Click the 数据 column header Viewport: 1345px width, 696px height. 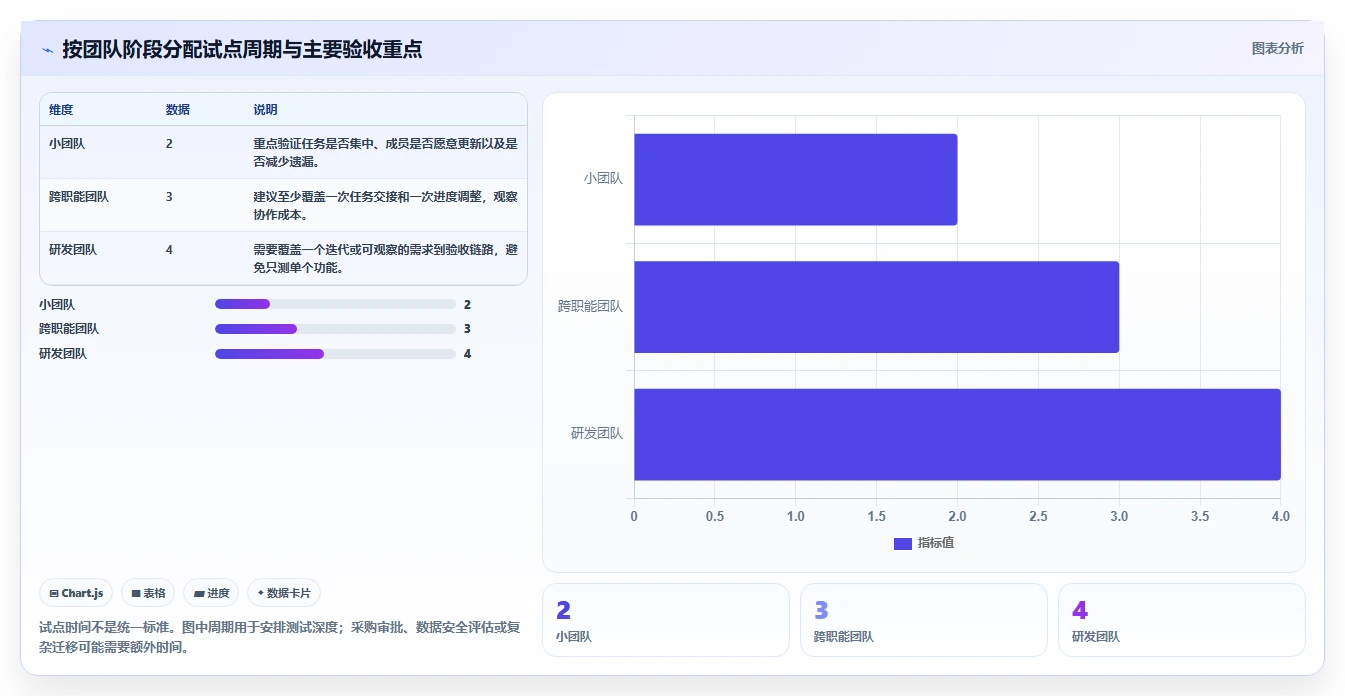(178, 110)
